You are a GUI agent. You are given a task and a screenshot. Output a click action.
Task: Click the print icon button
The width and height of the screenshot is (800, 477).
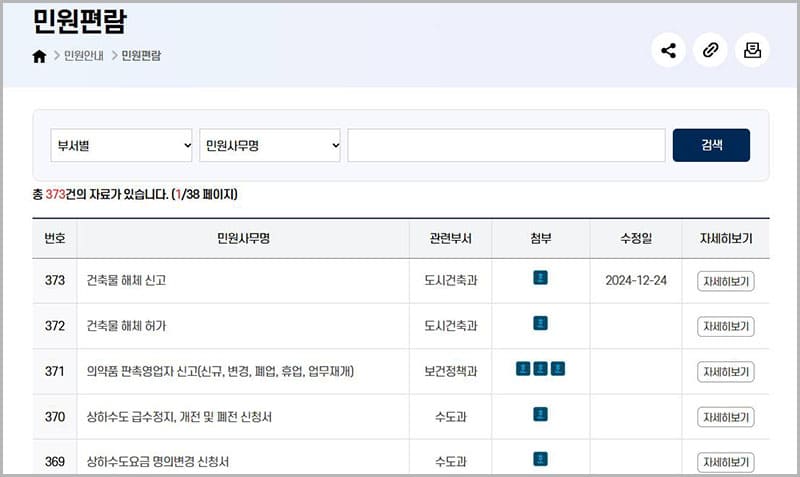click(752, 50)
